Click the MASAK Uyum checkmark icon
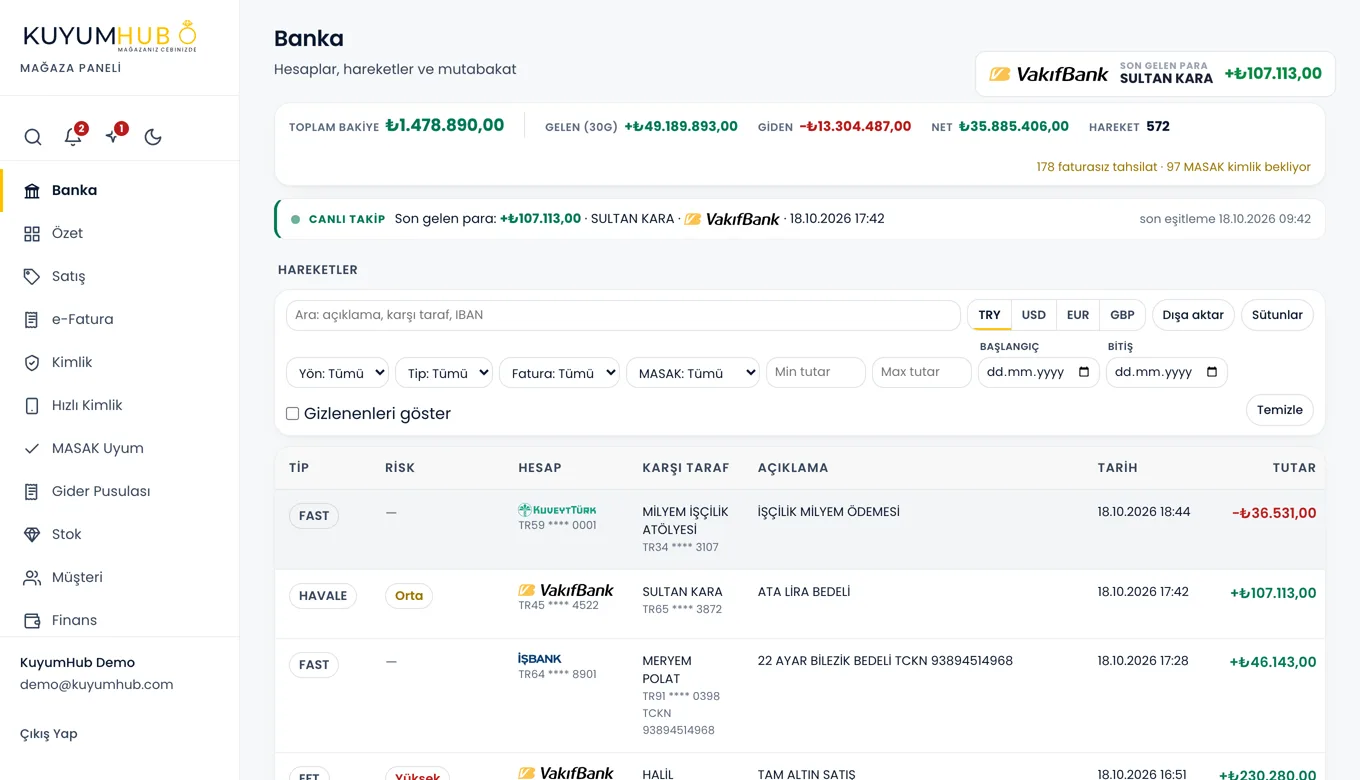1360x780 pixels. (x=32, y=448)
